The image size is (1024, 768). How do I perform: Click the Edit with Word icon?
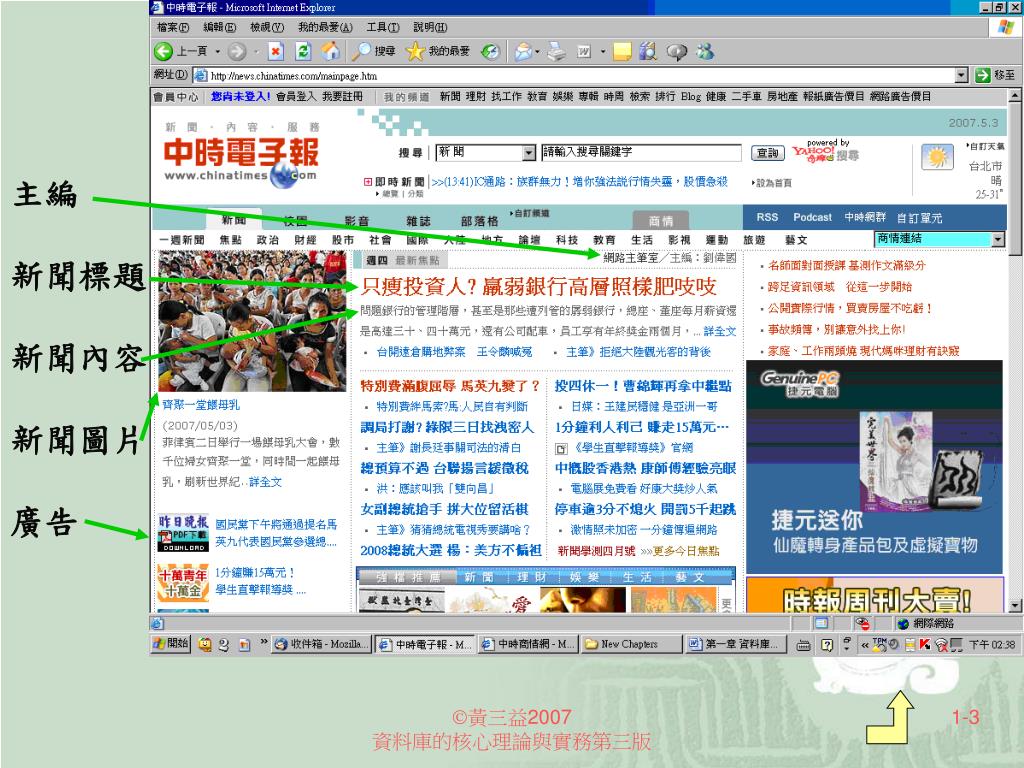point(584,52)
